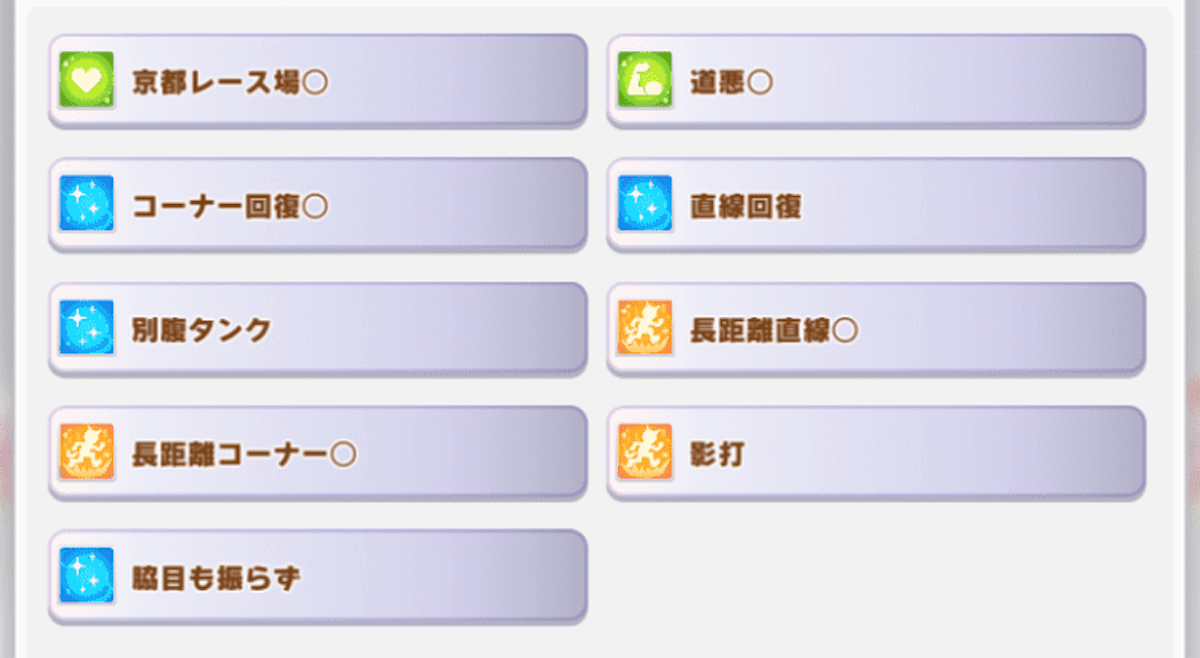Click the green heart icon beside 京都レース場○
This screenshot has width=1200, height=658.
click(86, 80)
